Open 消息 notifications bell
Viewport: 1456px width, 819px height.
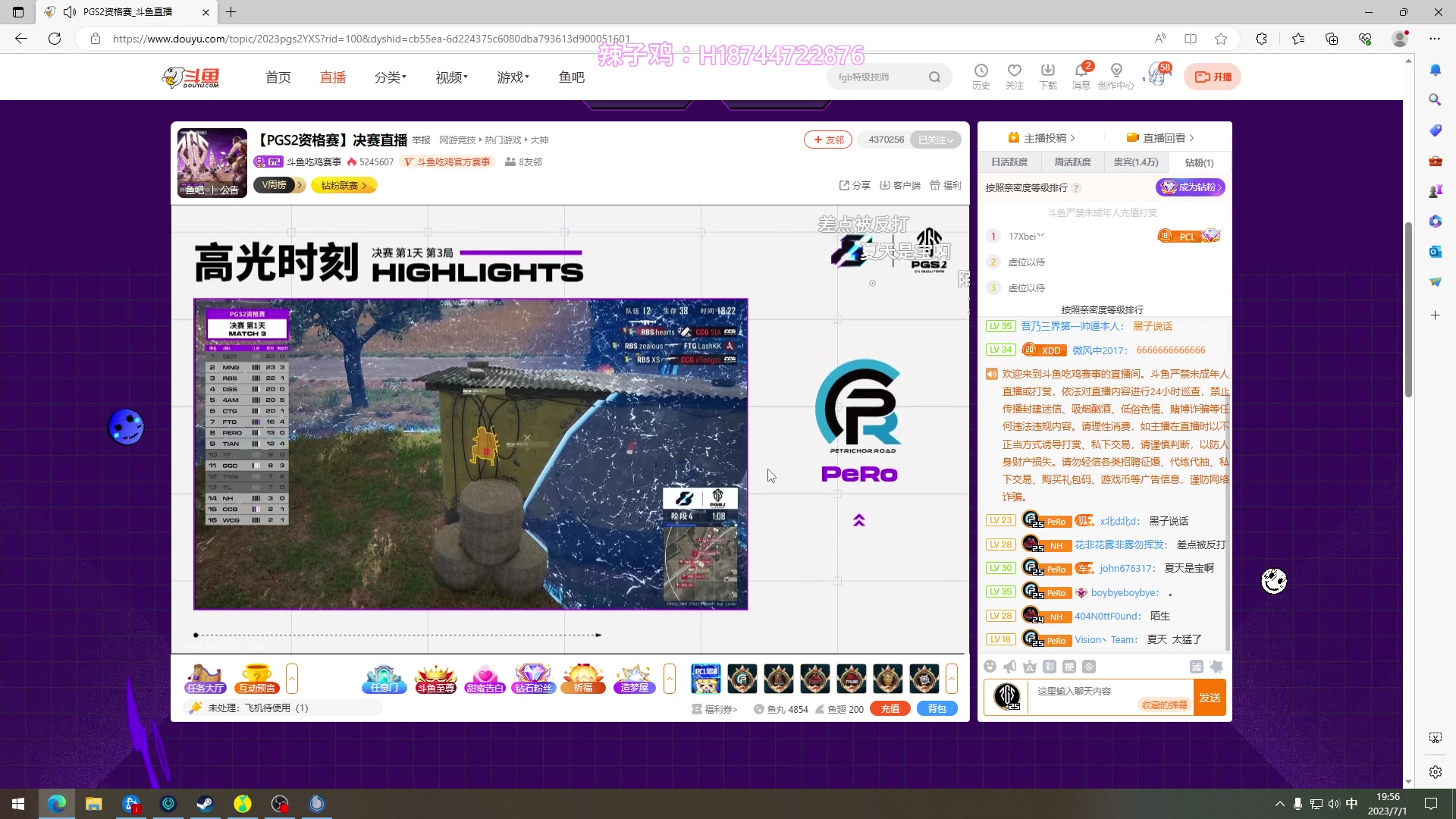pyautogui.click(x=1081, y=77)
